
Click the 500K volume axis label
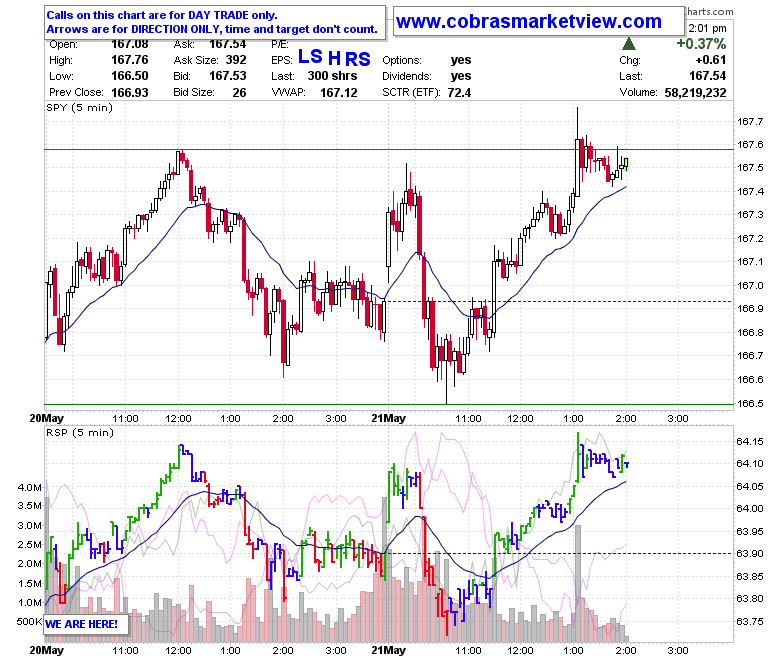29,621
